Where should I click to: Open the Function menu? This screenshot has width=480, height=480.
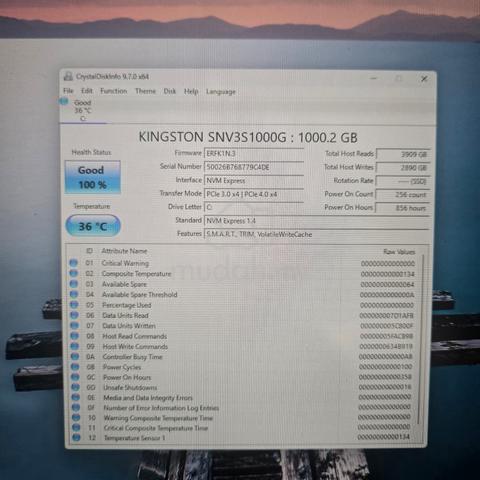click(x=113, y=91)
